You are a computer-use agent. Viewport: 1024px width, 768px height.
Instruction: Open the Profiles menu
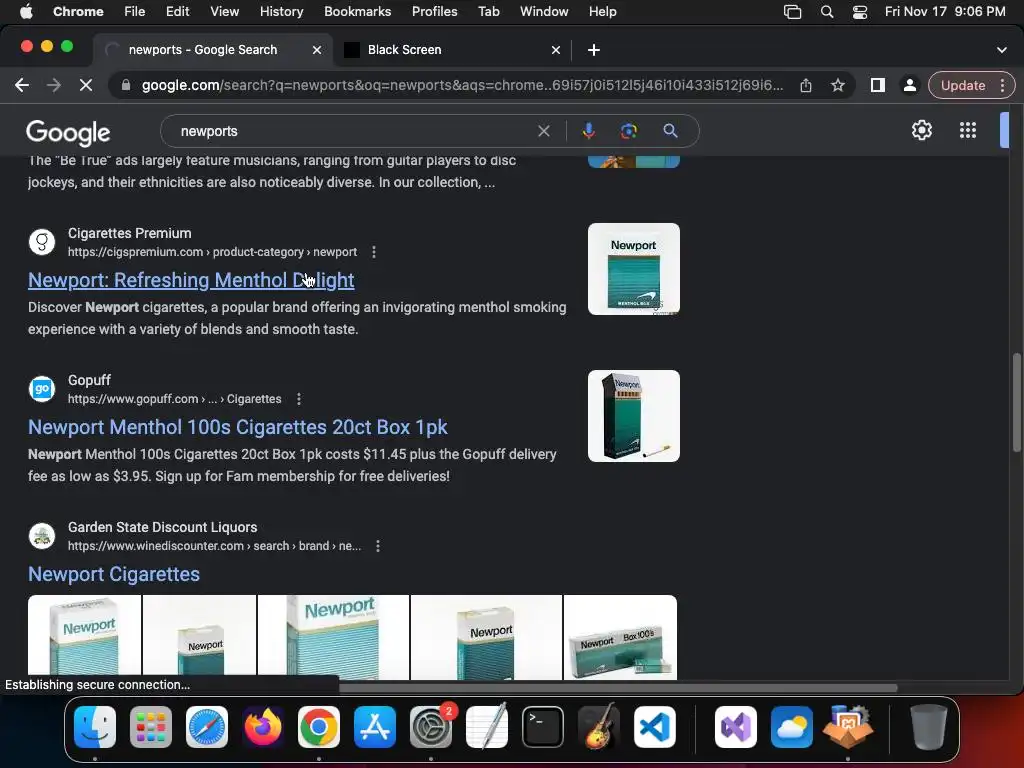coord(434,11)
